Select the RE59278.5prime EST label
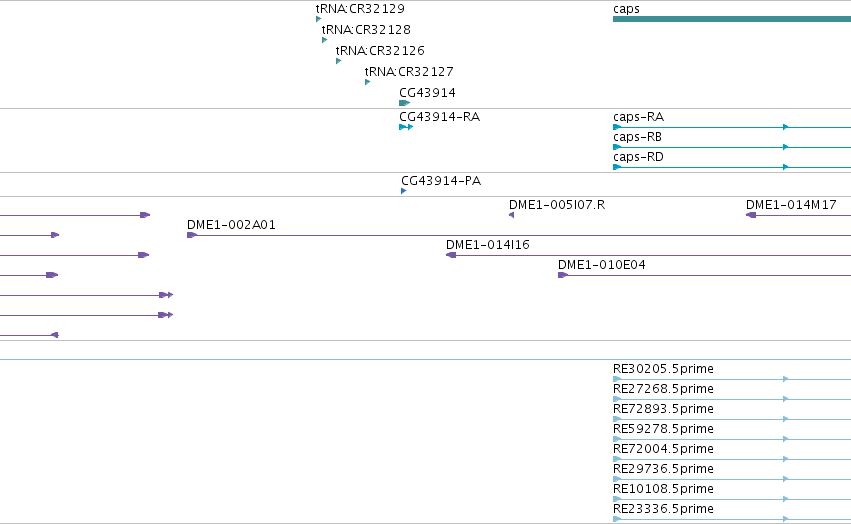Viewport: 851px width, 524px height. coord(663,429)
